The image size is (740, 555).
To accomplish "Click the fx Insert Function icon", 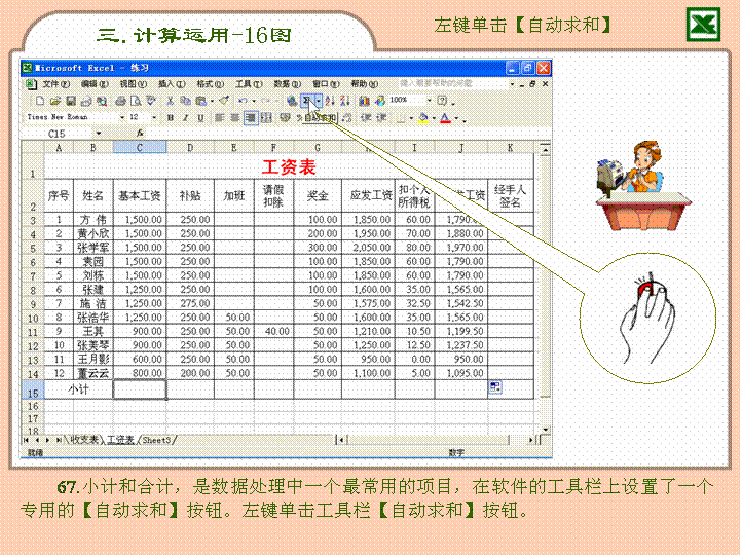I will click(x=140, y=133).
